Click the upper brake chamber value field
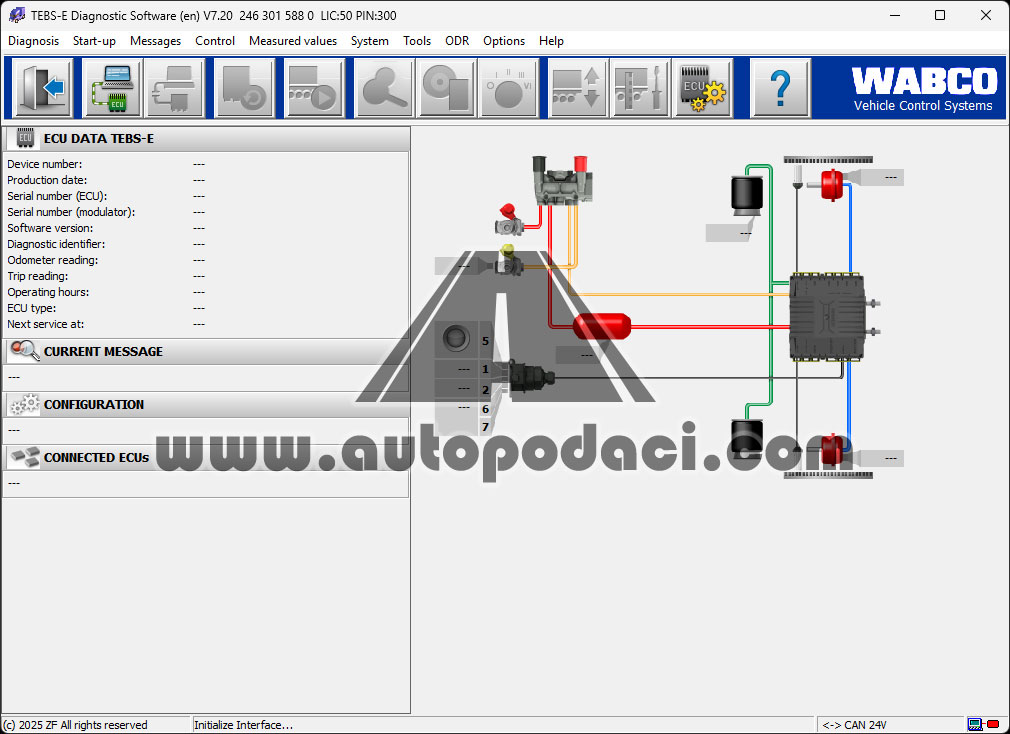The width and height of the screenshot is (1010, 734). tap(880, 177)
